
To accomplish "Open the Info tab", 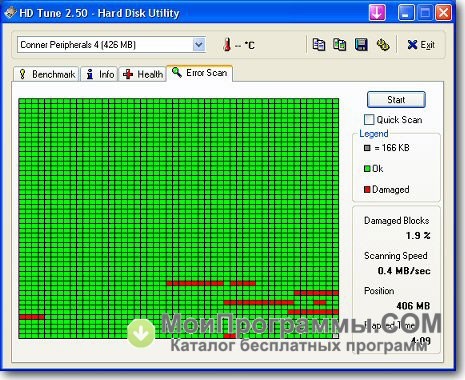I will click(100, 74).
